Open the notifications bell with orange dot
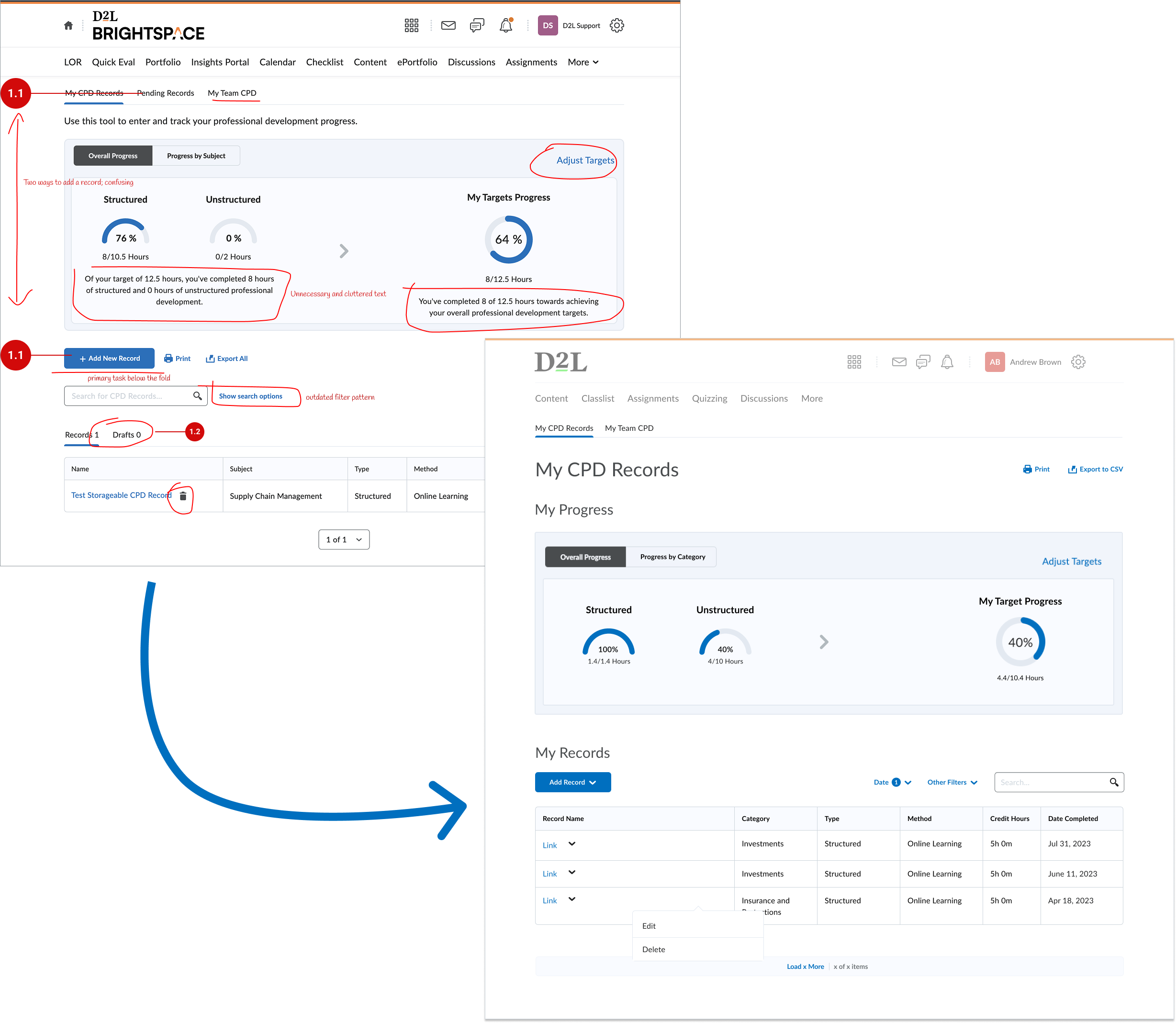The height and width of the screenshot is (1023, 1176). click(506, 26)
